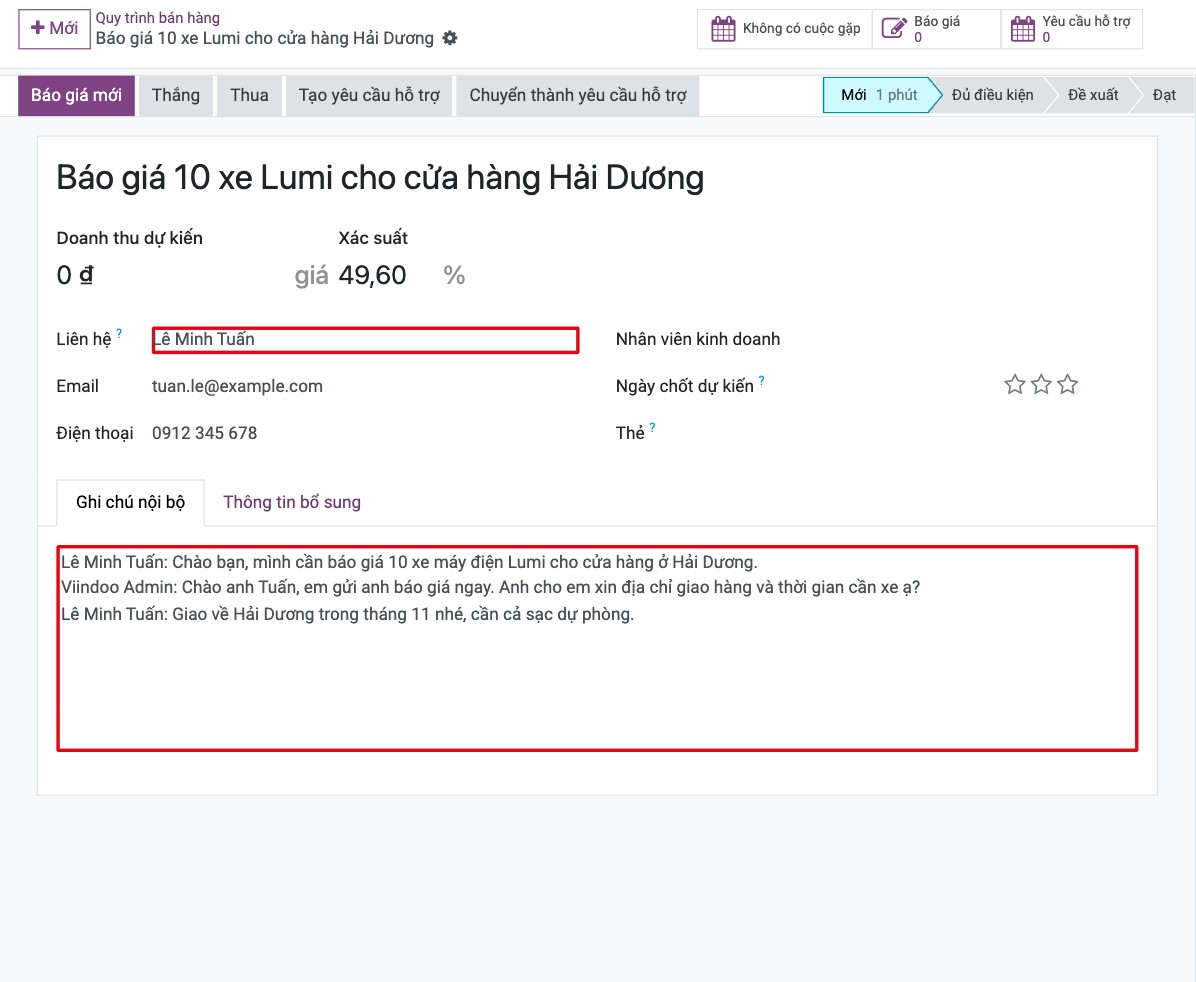Show help tooltip for Liên hệ
This screenshot has width=1196, height=982.
(119, 333)
